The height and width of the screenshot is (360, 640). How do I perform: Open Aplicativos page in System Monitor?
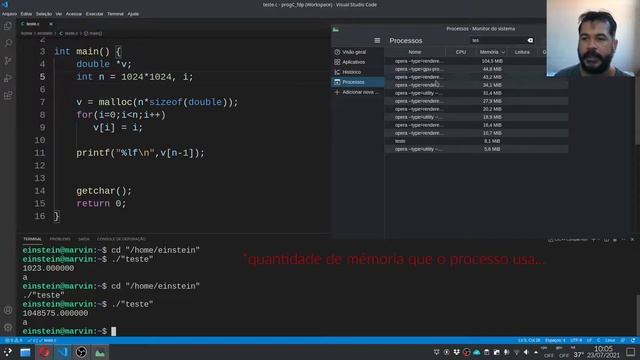(x=358, y=62)
